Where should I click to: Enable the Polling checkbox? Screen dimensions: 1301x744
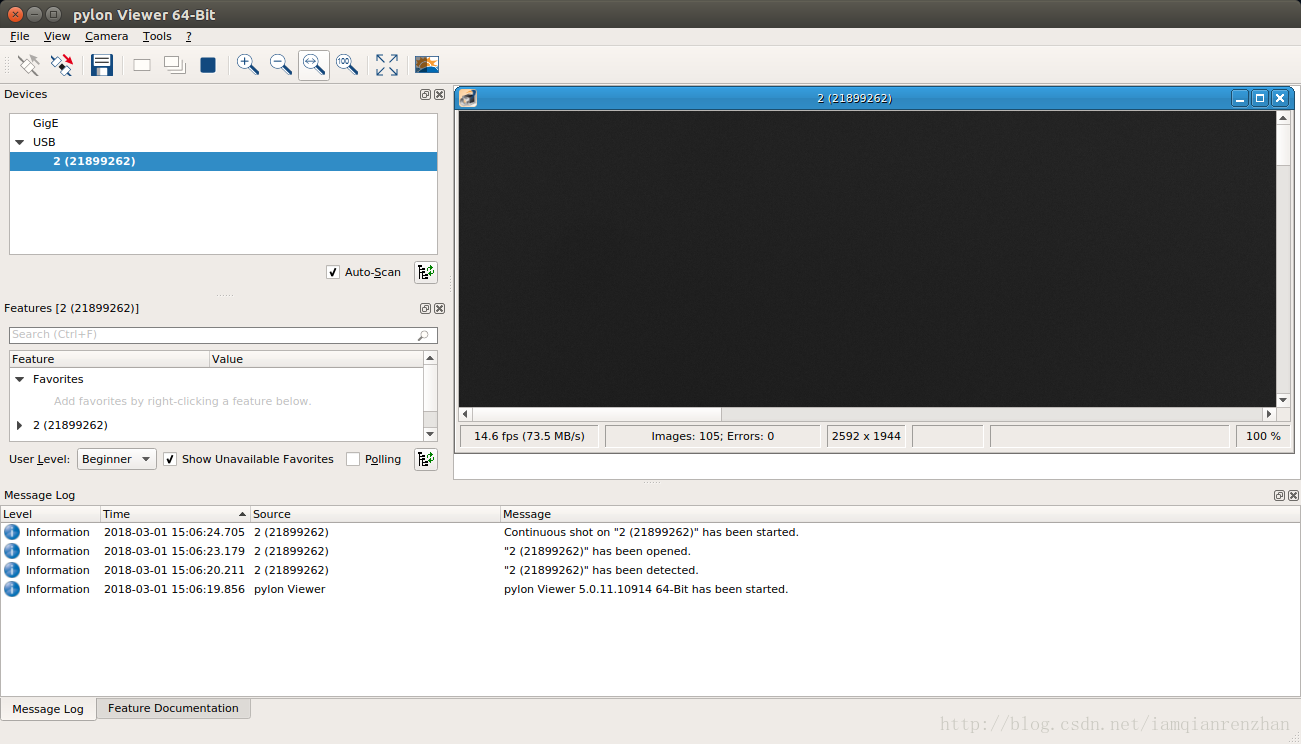(x=353, y=459)
